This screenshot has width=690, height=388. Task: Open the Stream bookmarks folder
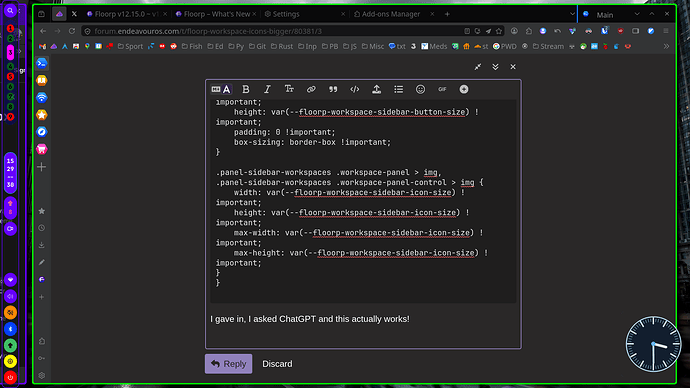pyautogui.click(x=548, y=46)
